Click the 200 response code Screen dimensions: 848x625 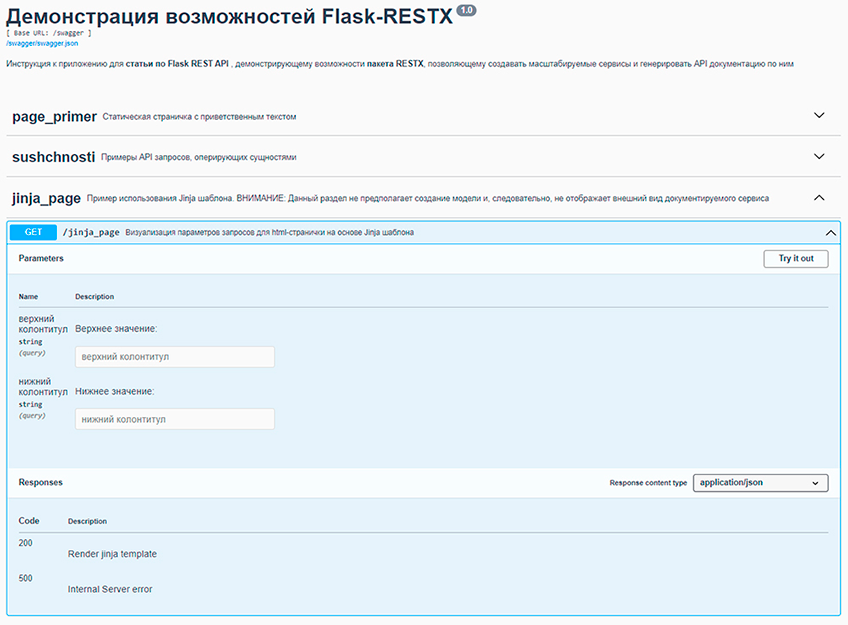[26, 542]
